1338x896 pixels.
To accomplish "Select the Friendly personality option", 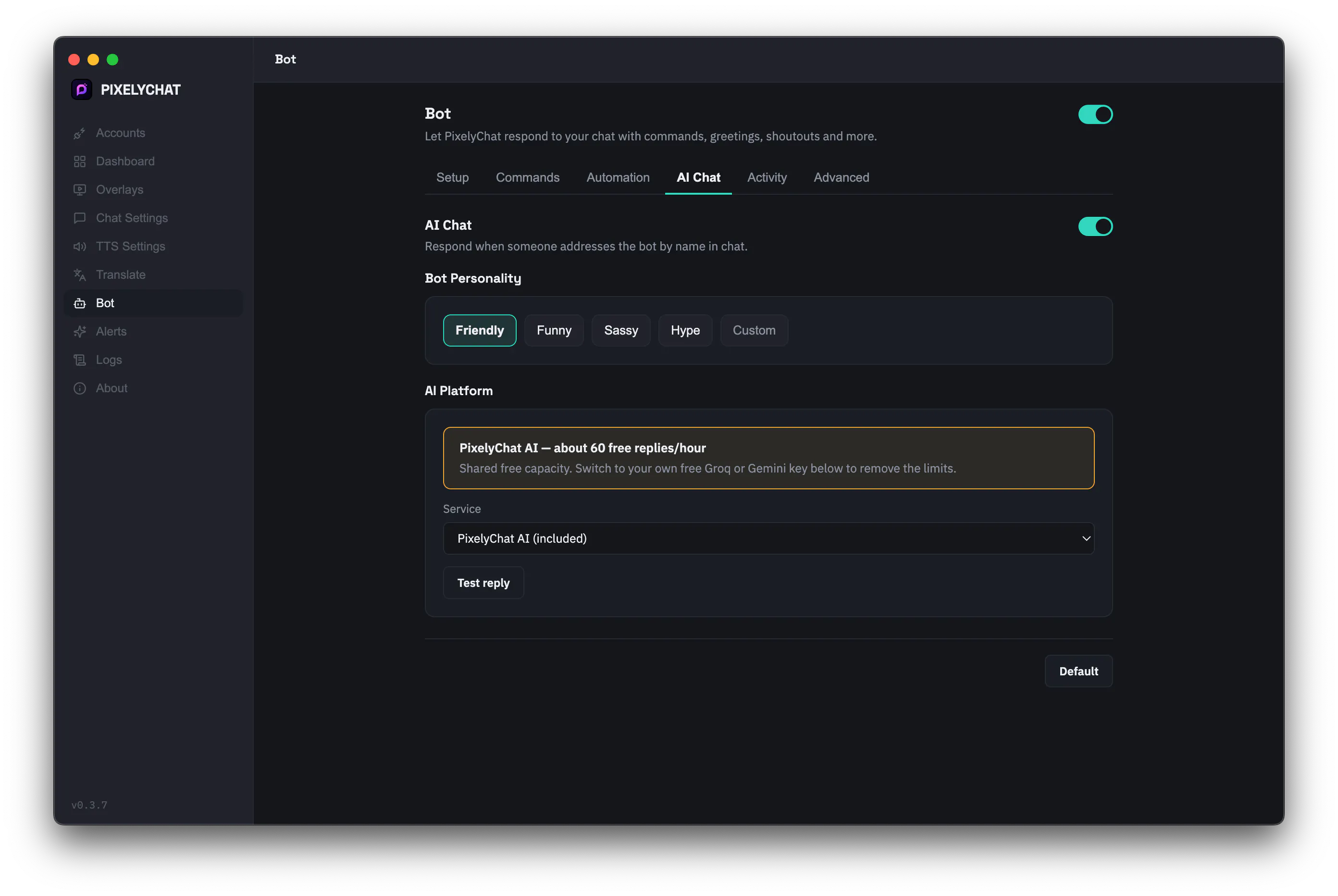I will 479,330.
